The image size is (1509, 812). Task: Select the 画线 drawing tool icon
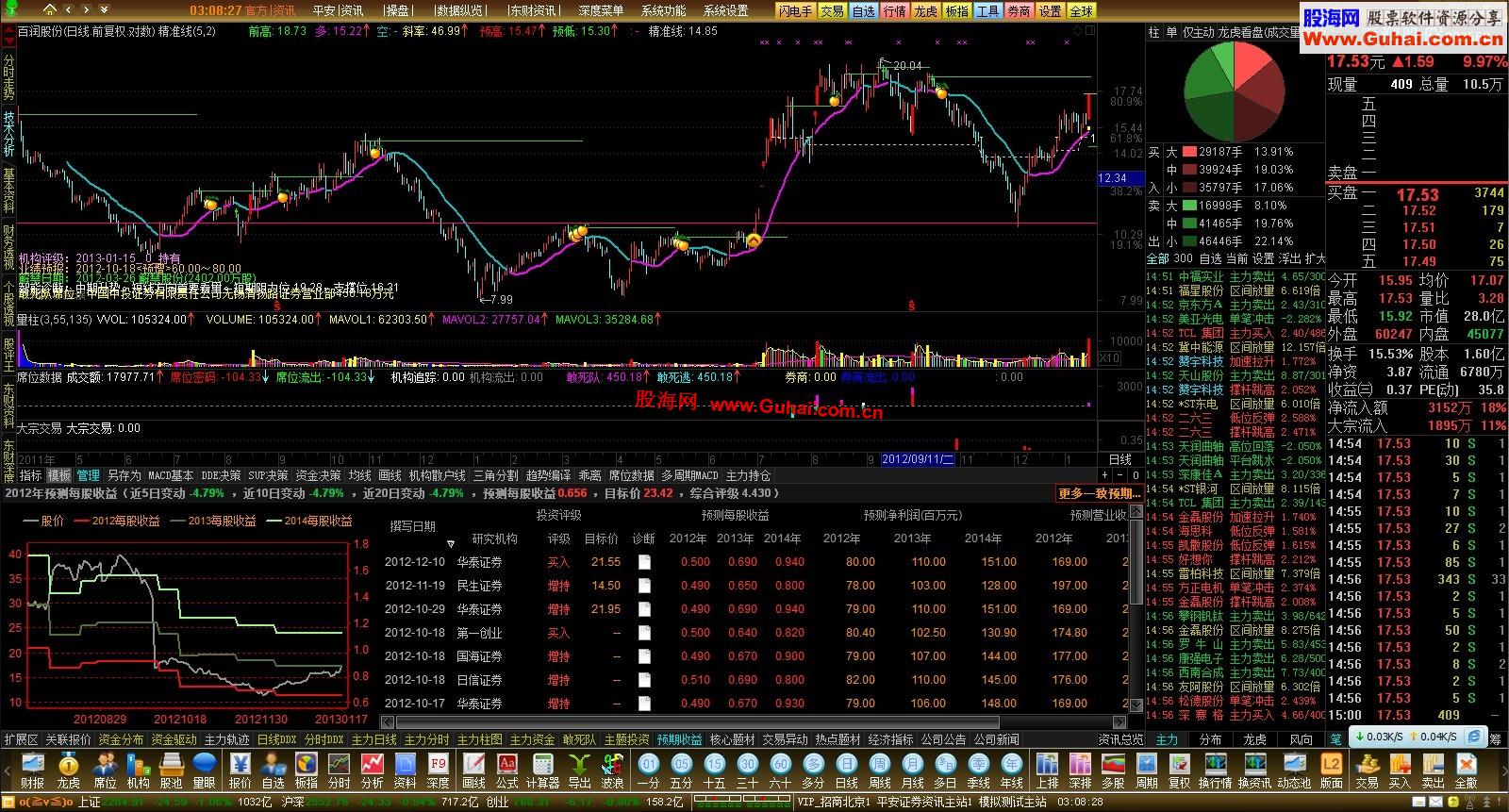tap(473, 771)
